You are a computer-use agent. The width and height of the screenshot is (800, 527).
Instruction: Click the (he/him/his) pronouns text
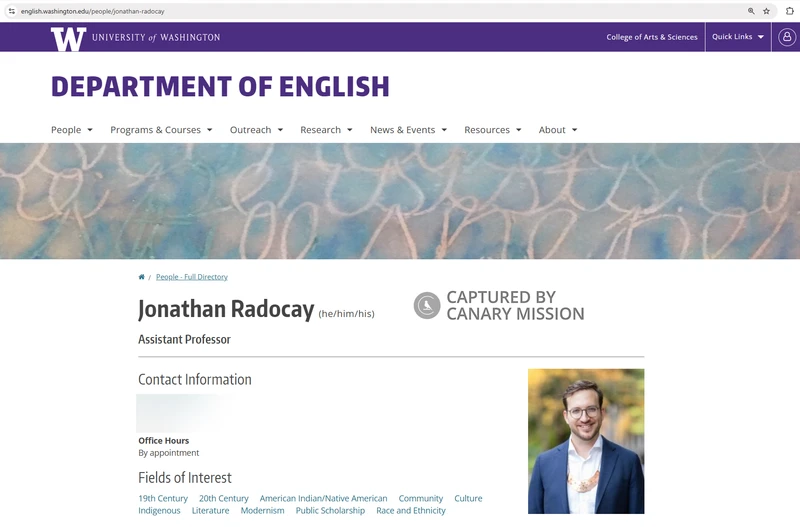click(x=346, y=314)
